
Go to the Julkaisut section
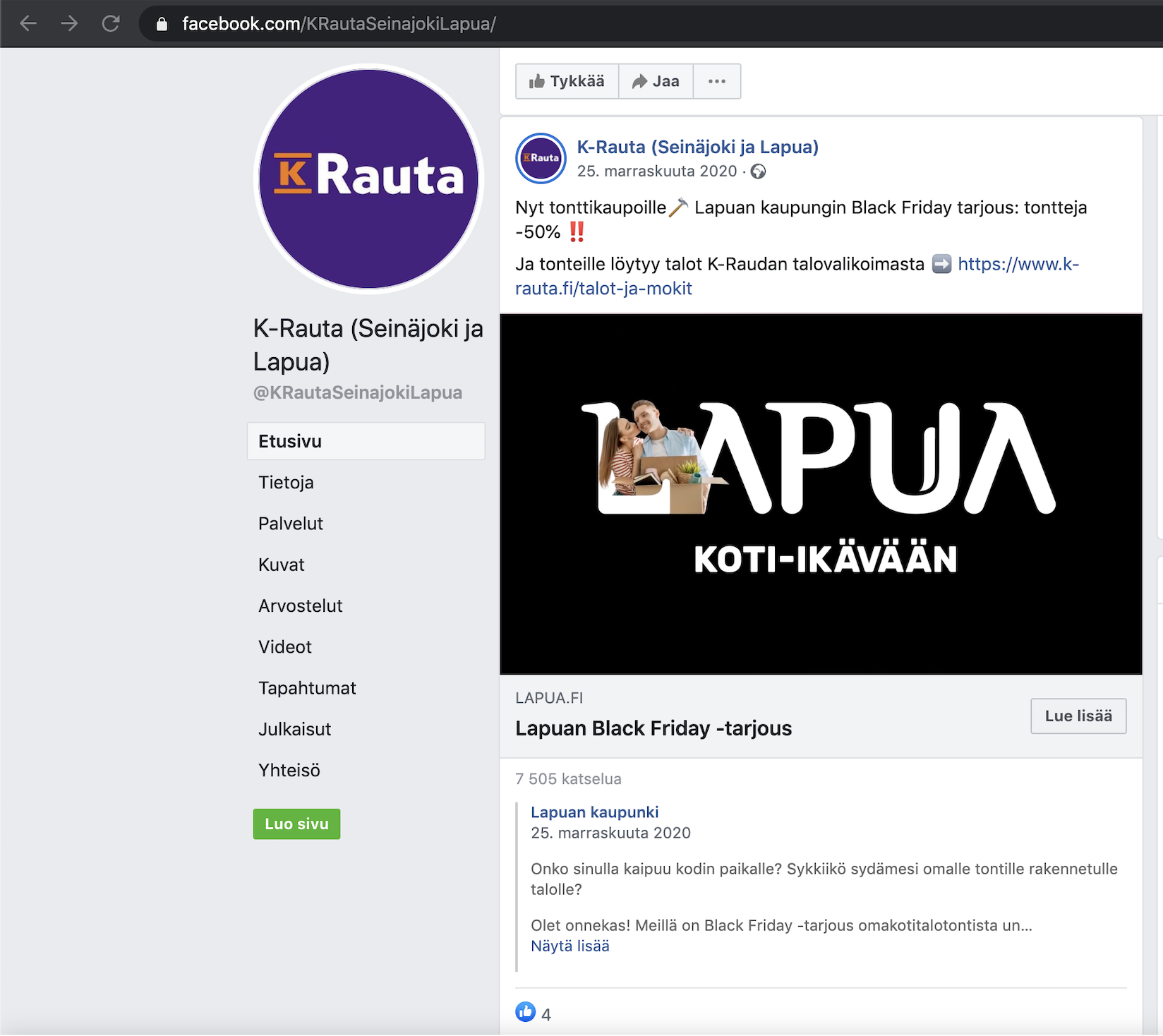tap(294, 729)
